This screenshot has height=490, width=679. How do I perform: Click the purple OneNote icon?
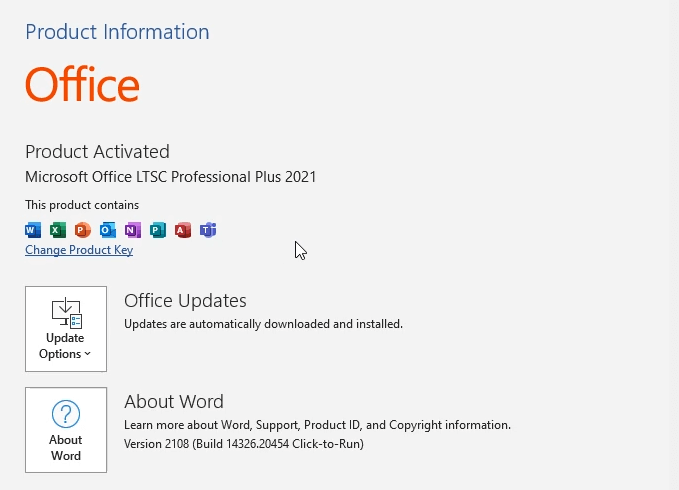click(133, 230)
